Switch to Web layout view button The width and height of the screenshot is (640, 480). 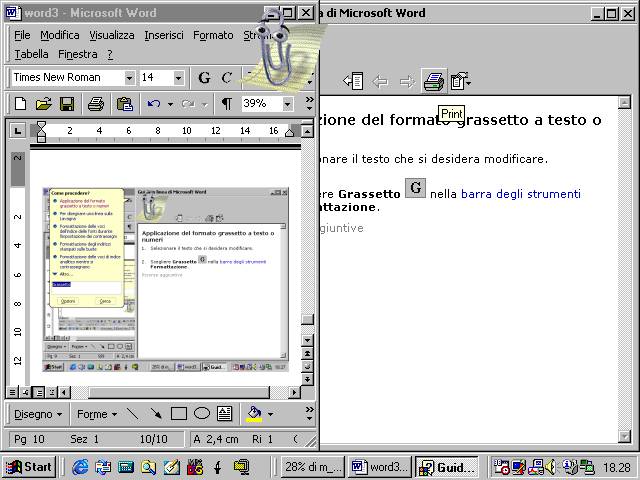(25, 392)
